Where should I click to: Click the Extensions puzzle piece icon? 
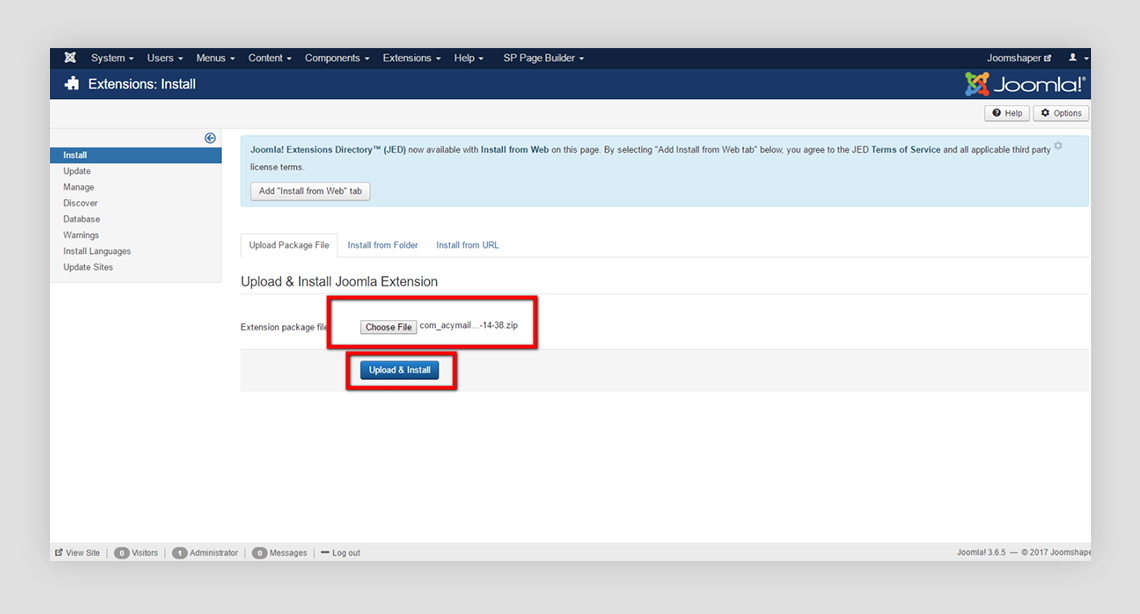click(71, 84)
